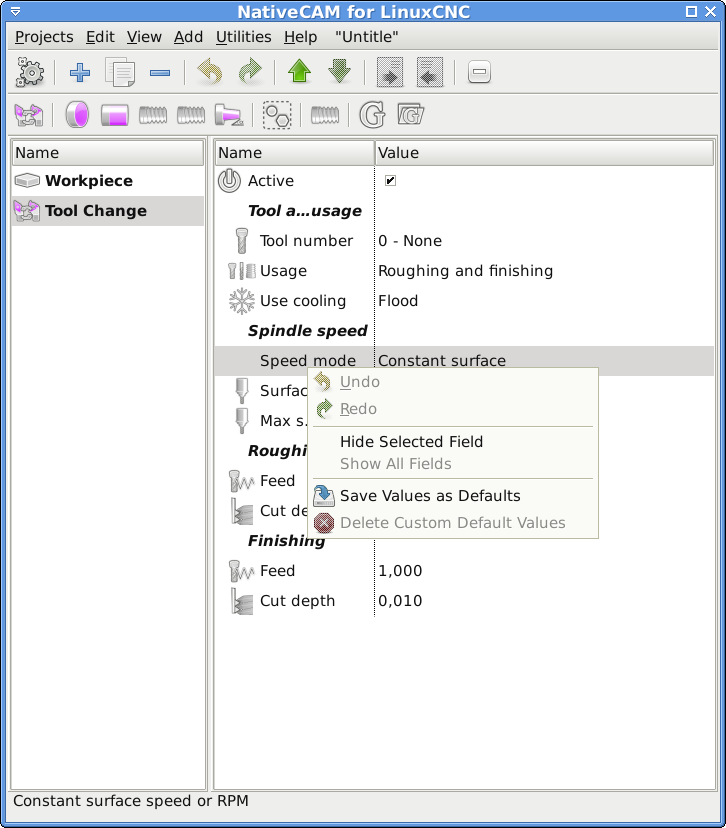This screenshot has height=828, width=726.
Task: Open the Help menu
Action: [300, 37]
